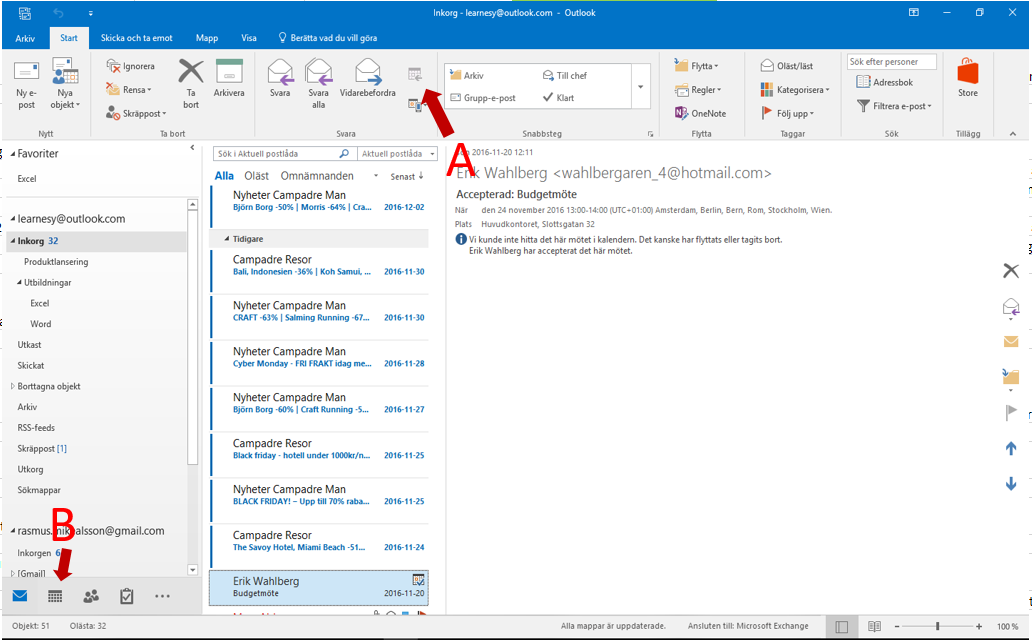Select the Start ribbon tab

(x=68, y=38)
